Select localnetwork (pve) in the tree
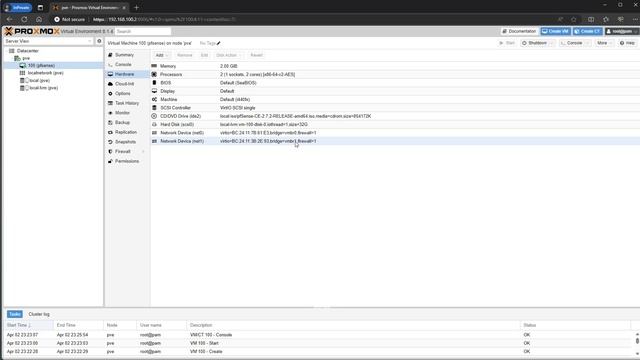Viewport: 640px width, 360px height. 45,73
